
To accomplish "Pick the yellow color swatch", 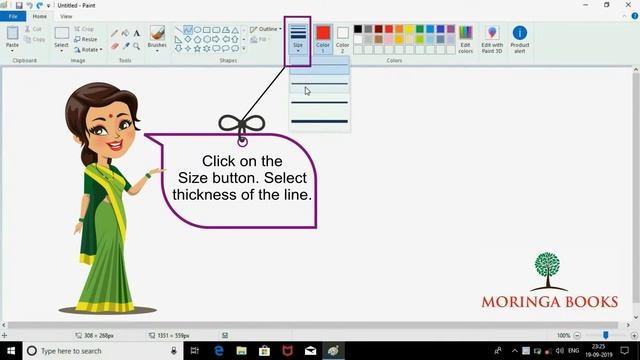I will [409, 29].
